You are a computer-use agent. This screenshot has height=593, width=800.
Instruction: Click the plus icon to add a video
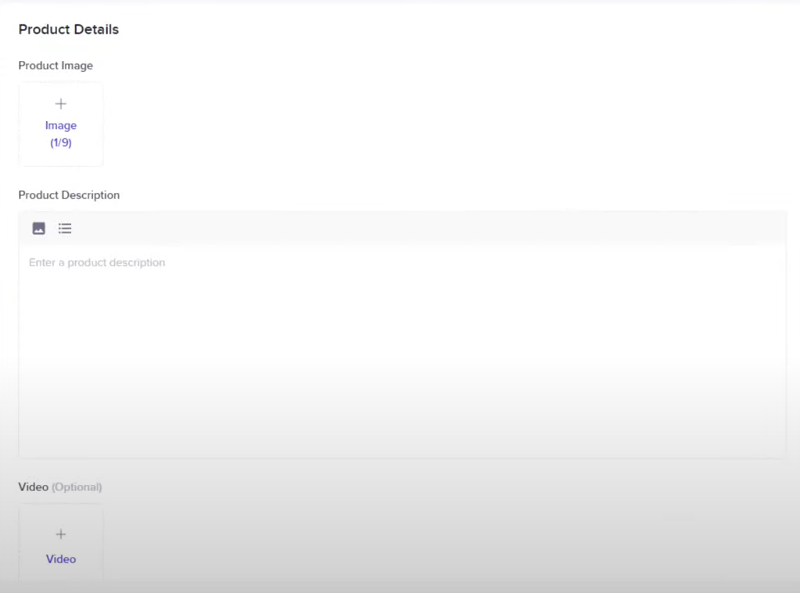pos(61,534)
